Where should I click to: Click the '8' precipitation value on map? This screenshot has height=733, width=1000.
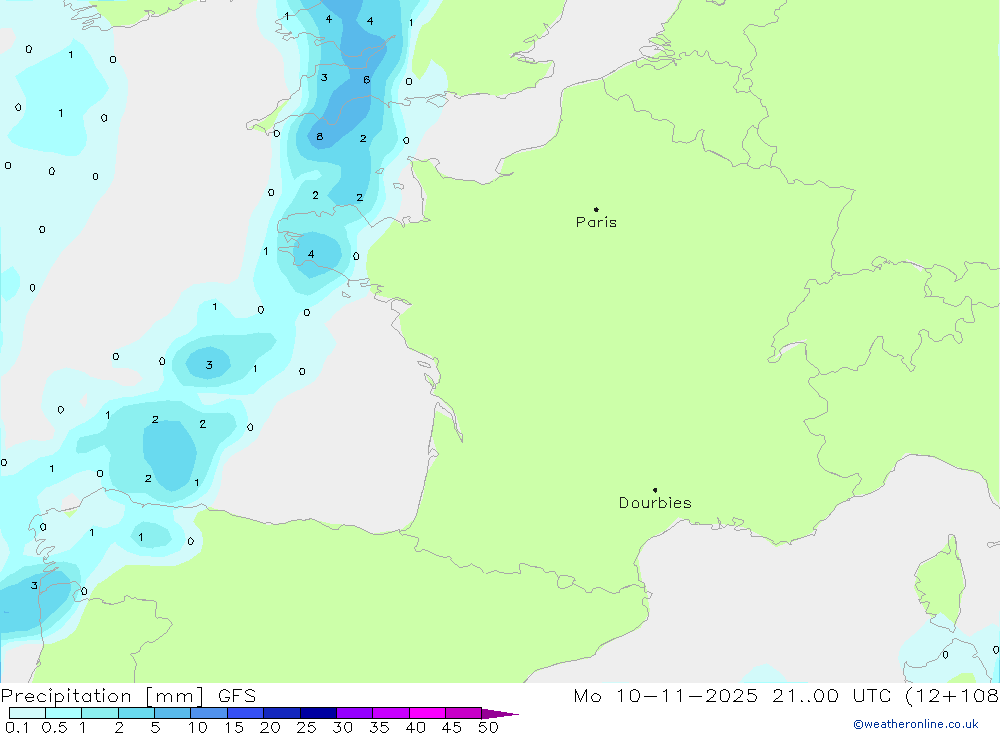[x=320, y=137]
